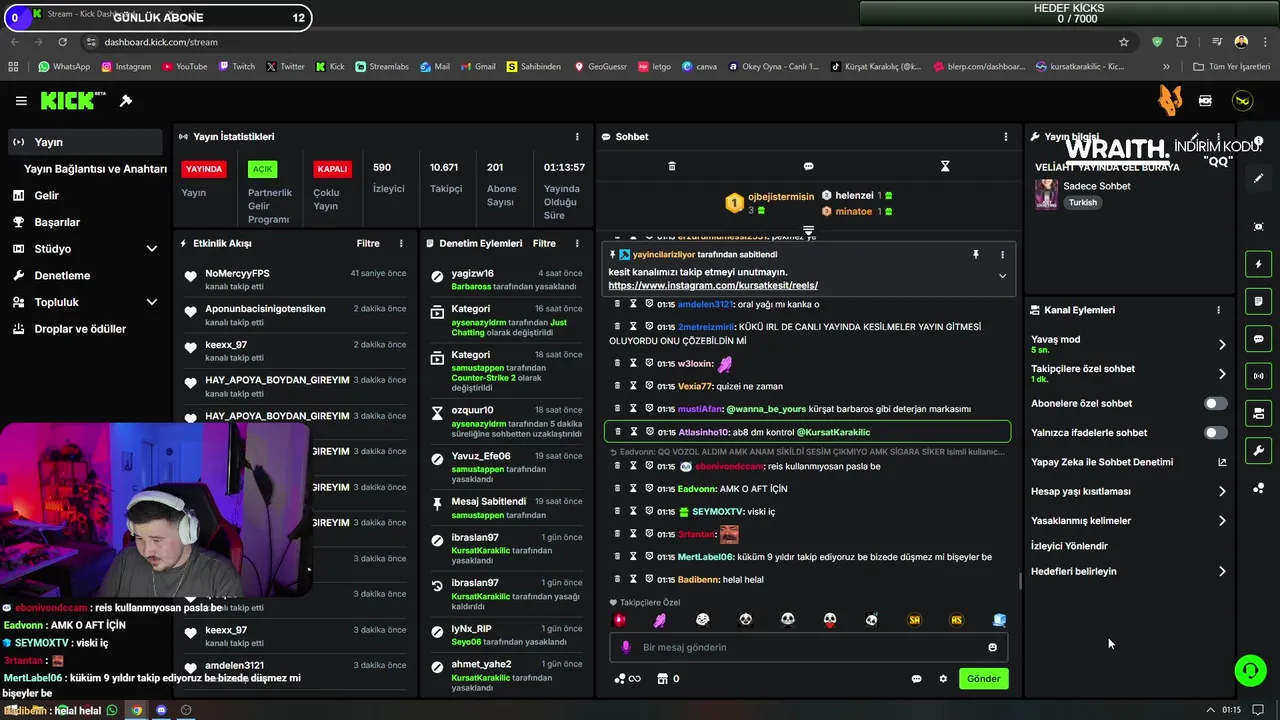Click the green Gönder button
The image size is (1280, 720).
point(983,679)
